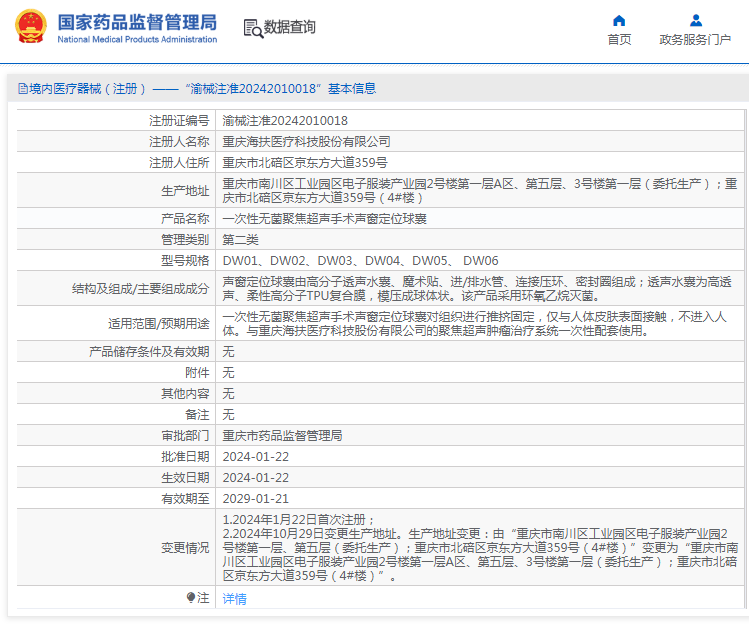The height and width of the screenshot is (626, 749).
Task: Click 无 value in 备注 row
Action: pos(228,415)
